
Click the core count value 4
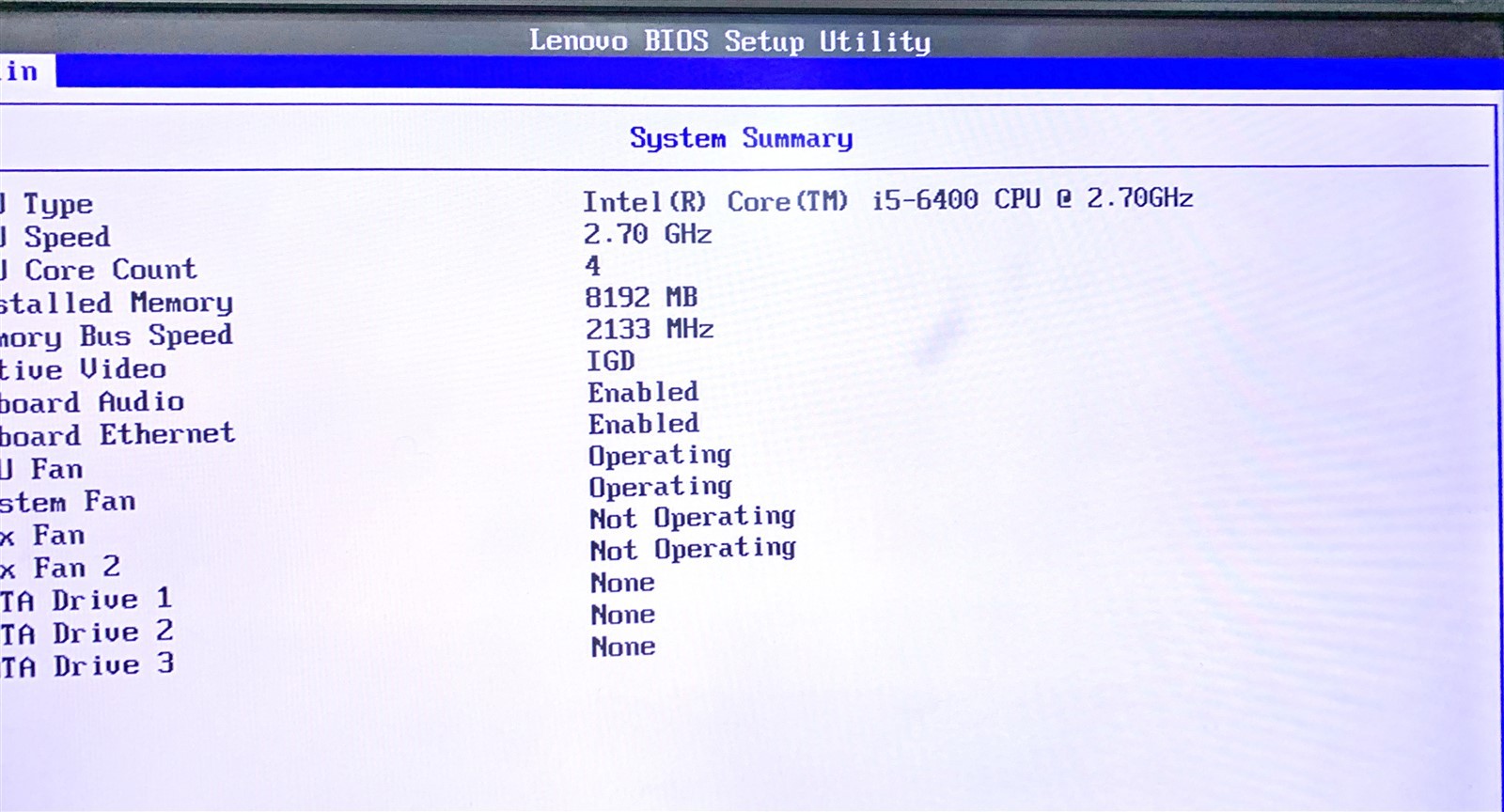[592, 266]
